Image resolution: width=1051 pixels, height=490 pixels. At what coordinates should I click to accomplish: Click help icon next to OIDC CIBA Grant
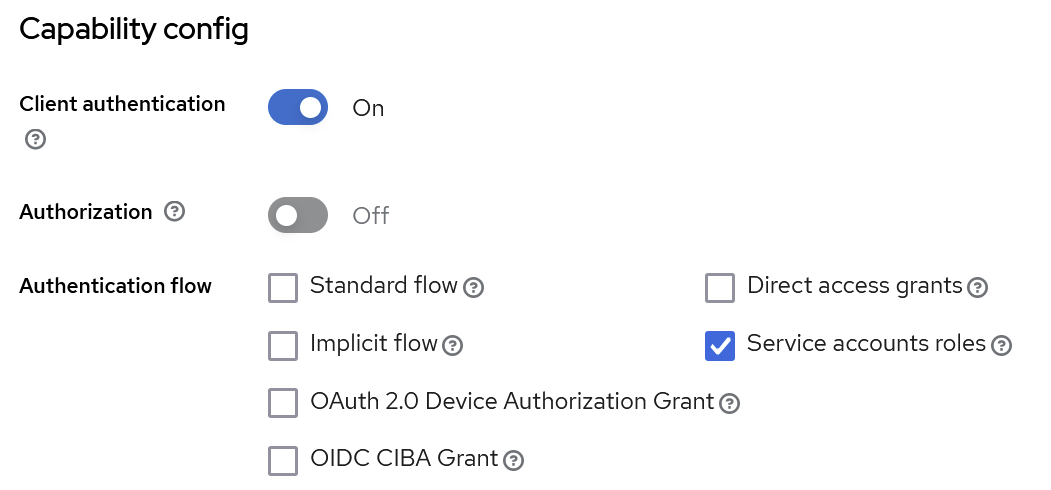click(514, 460)
